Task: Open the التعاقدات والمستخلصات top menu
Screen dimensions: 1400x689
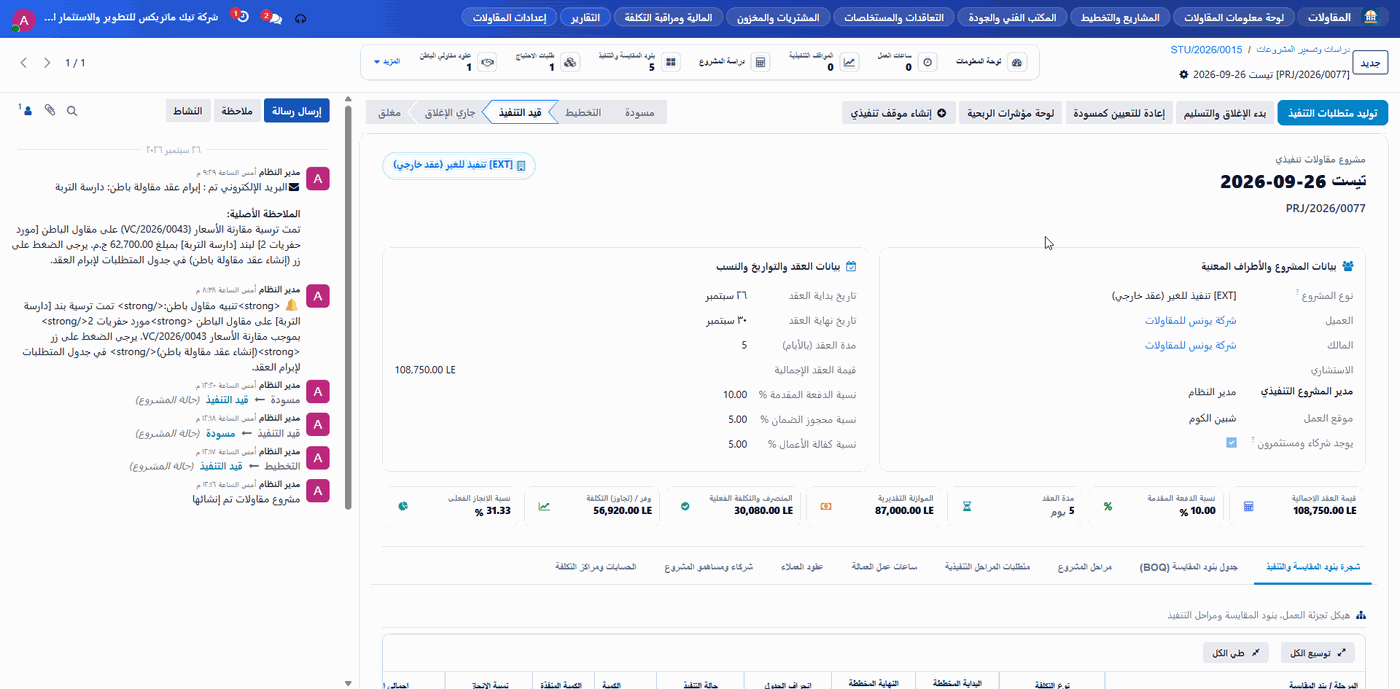Action: pos(894,18)
